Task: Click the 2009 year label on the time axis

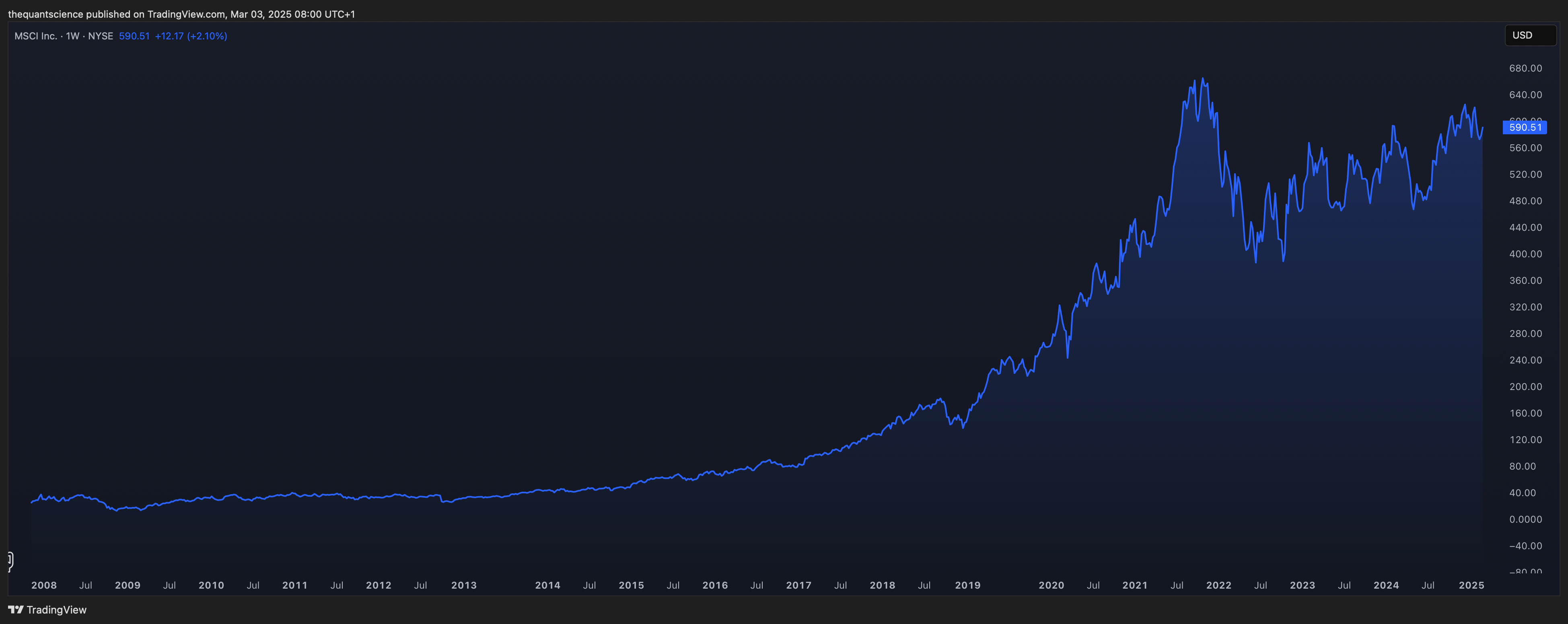Action: point(128,585)
